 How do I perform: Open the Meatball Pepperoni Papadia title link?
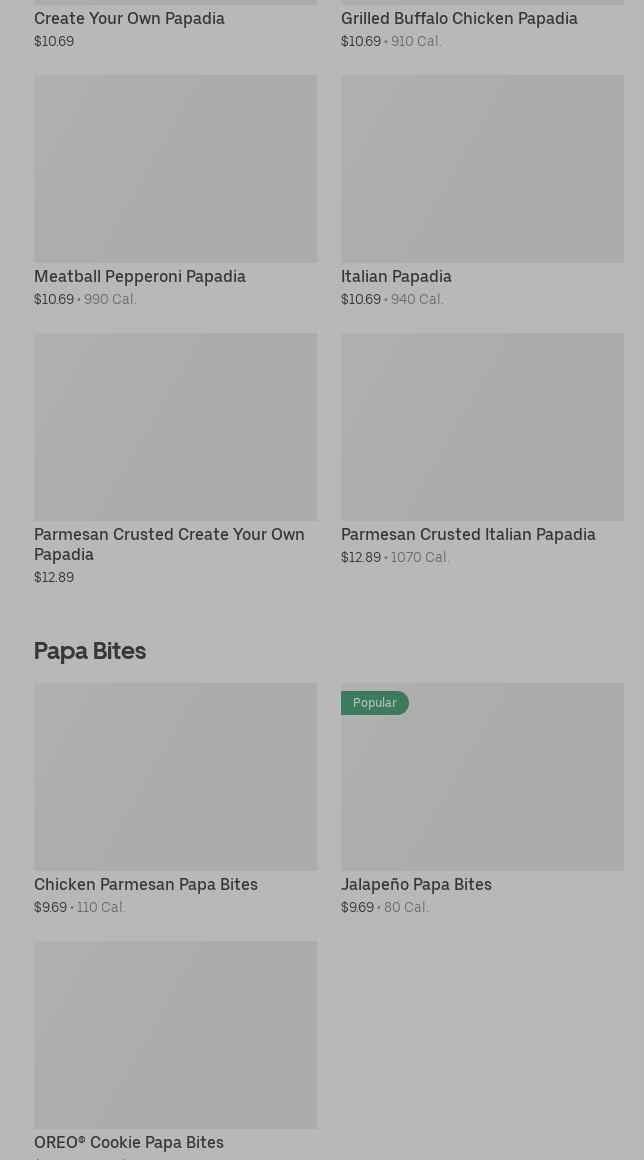140,276
